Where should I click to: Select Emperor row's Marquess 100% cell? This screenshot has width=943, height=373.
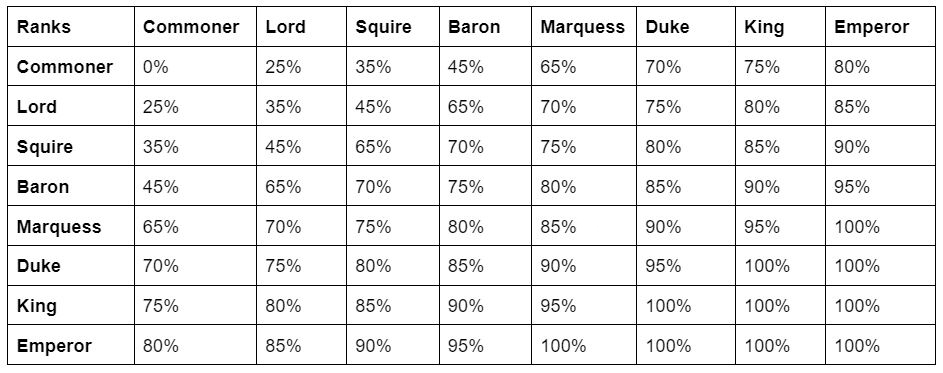tap(584, 345)
